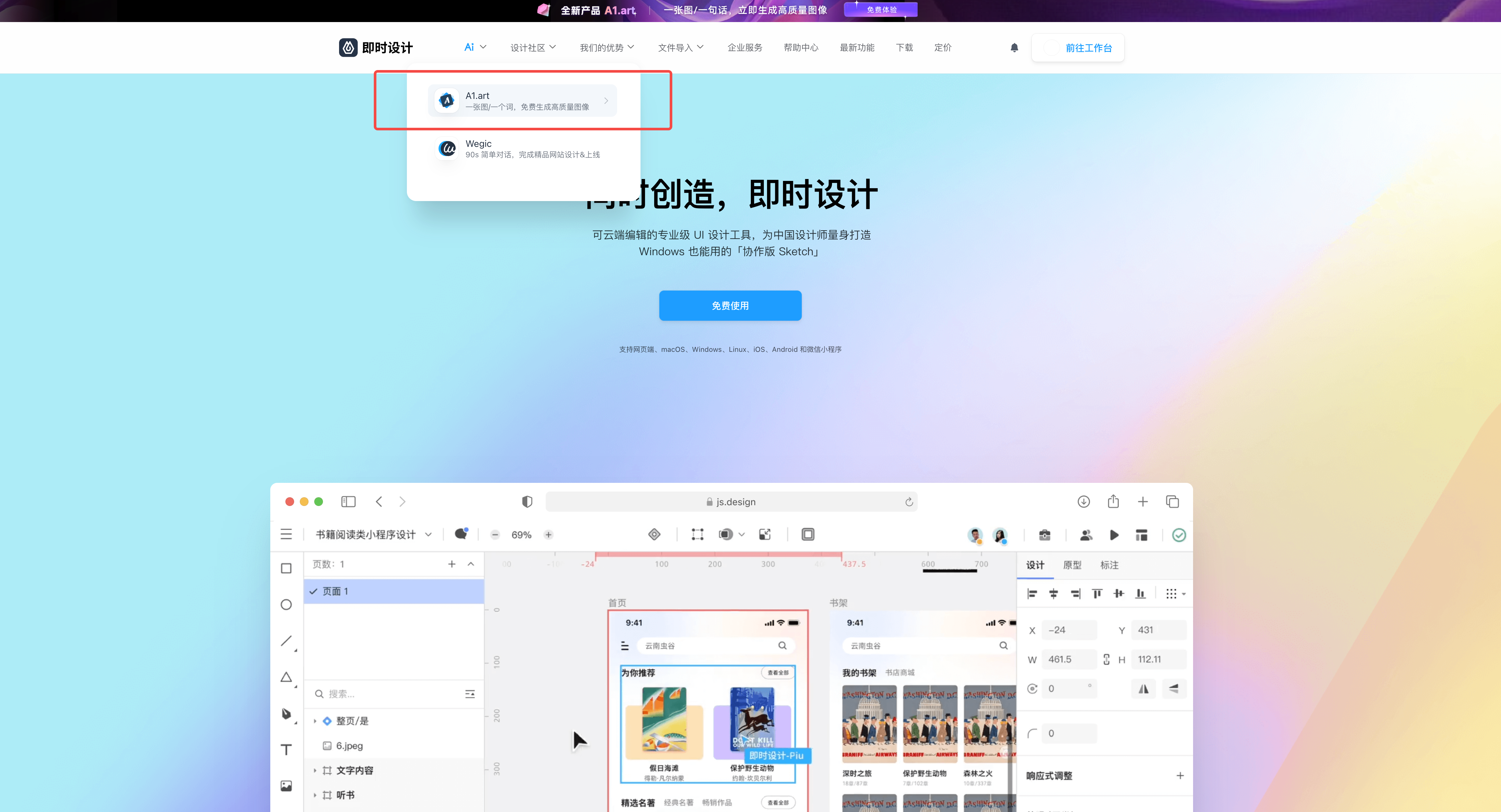Start prototype preview with the Play icon
1501x812 pixels.
[x=1114, y=535]
